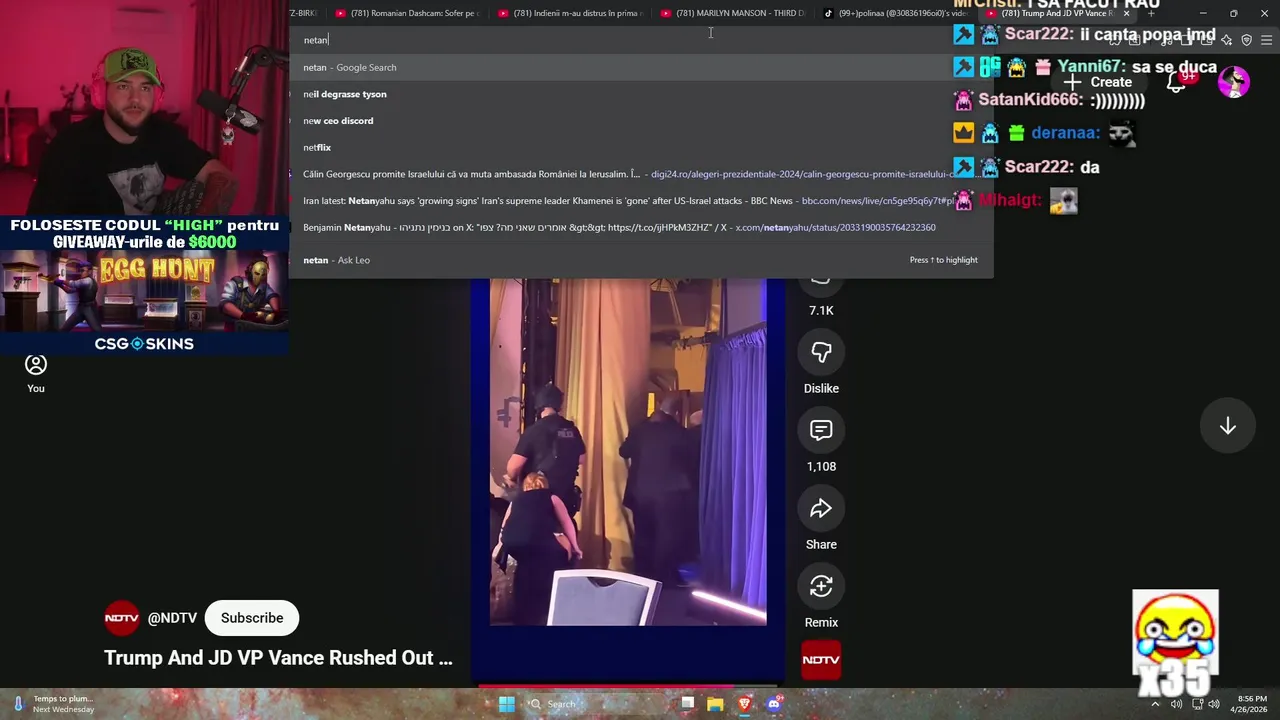Screen dimensions: 1280x720
Task: Select the 'neil degrasse tyson' suggestion
Action: coord(641,94)
